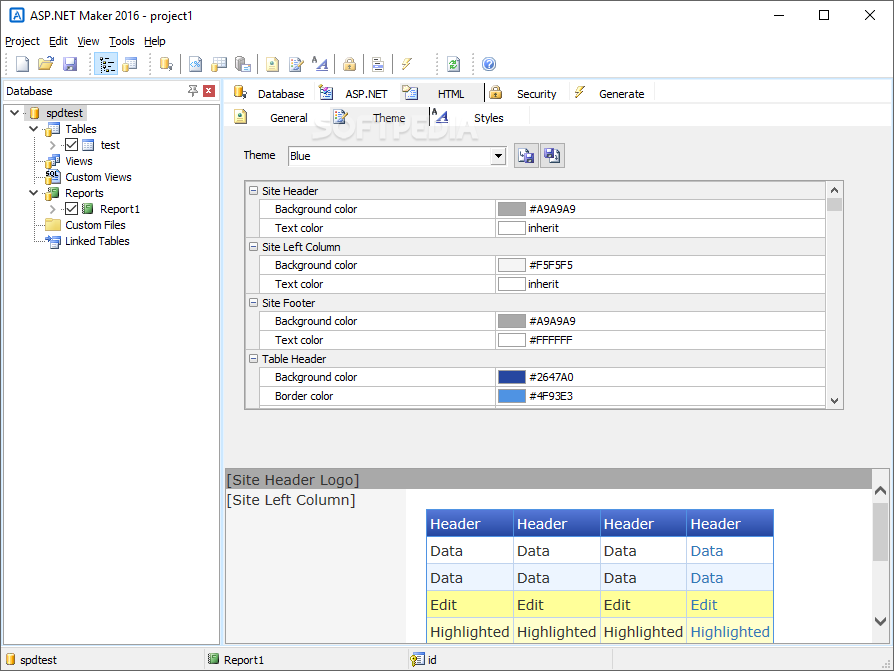This screenshot has height=671, width=894.
Task: Click the table setup toolbar icon
Action: [219, 64]
